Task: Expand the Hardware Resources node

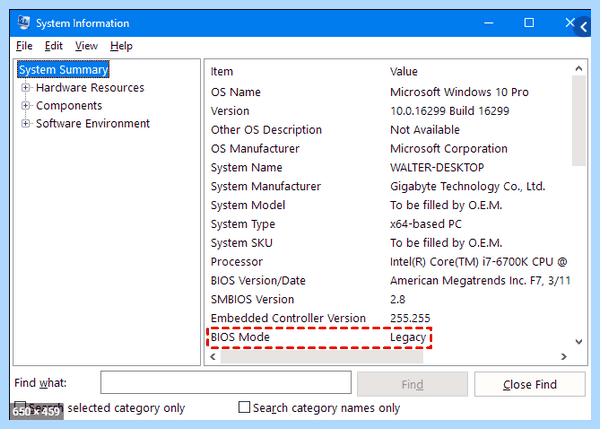Action: pyautogui.click(x=26, y=88)
